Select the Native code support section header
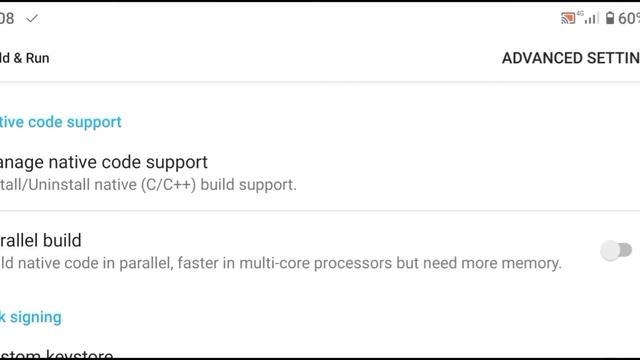Image resolution: width=640 pixels, height=360 pixels. click(x=60, y=122)
